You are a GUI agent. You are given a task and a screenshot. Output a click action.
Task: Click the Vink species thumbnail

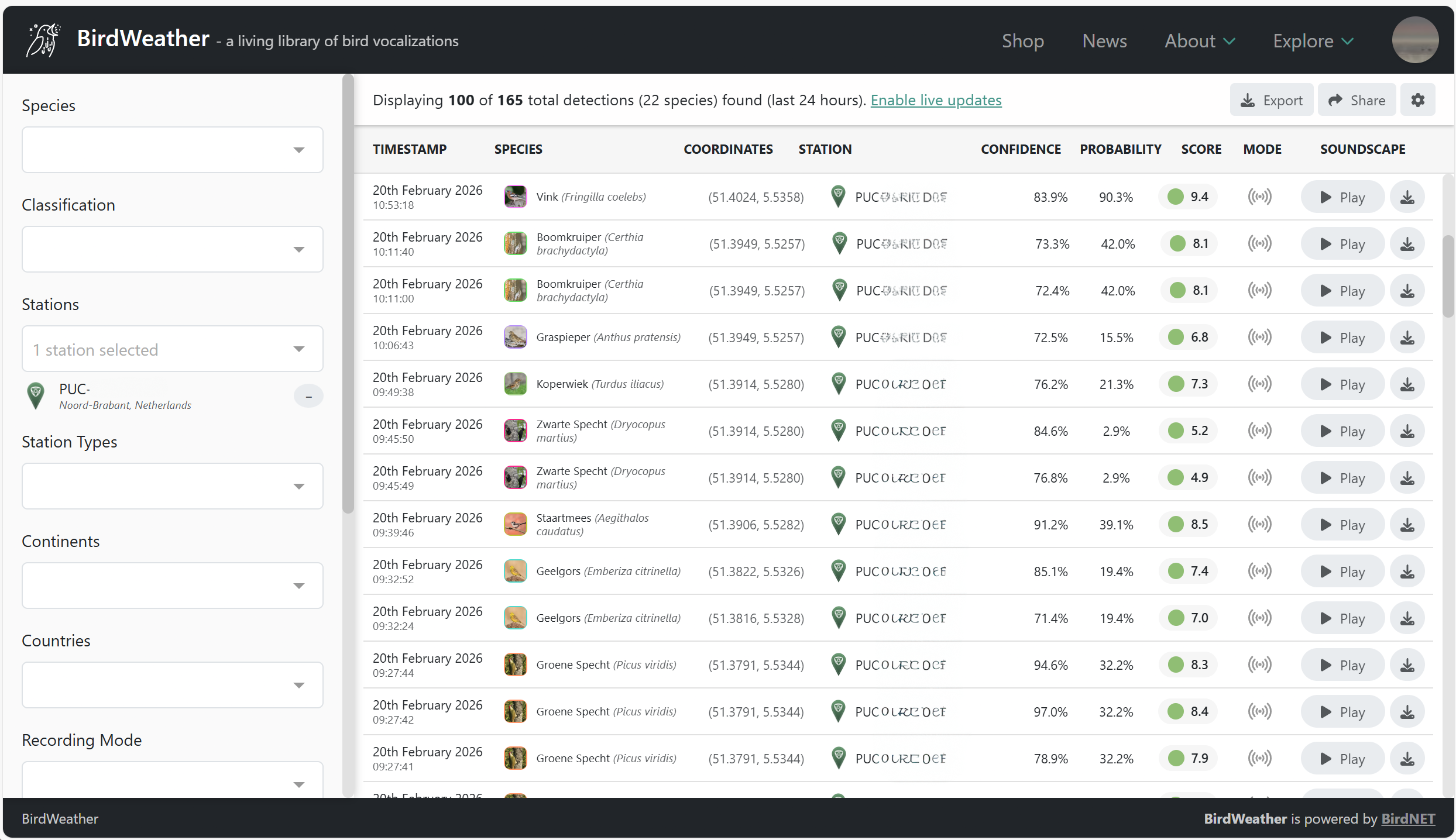(515, 197)
